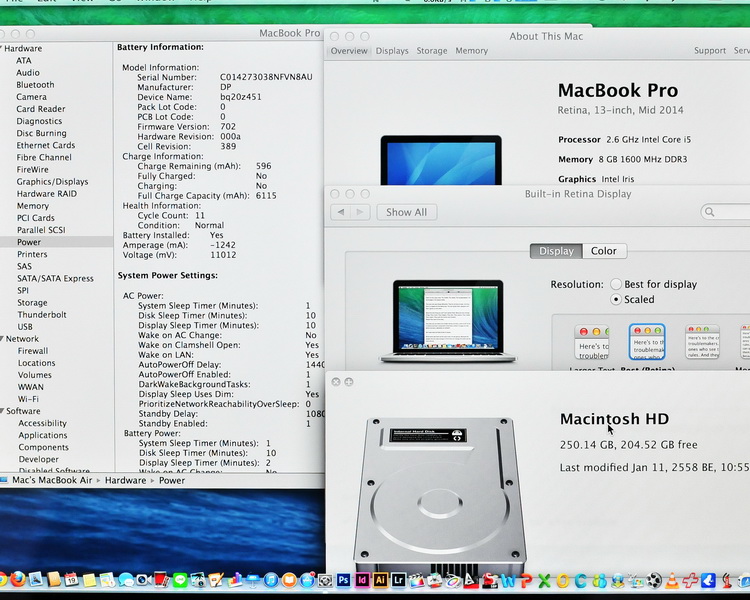
Task: Open FaceTime in the dock
Action: pos(143,580)
